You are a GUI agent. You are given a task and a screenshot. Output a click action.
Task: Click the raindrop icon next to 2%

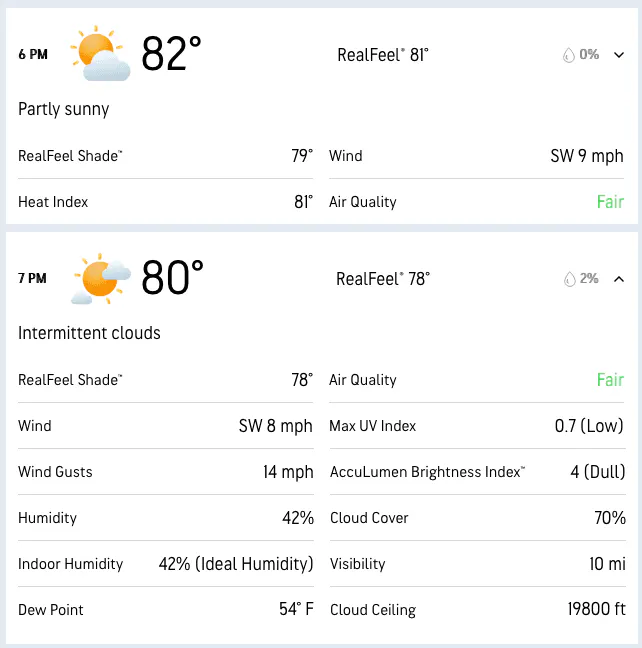coord(570,279)
